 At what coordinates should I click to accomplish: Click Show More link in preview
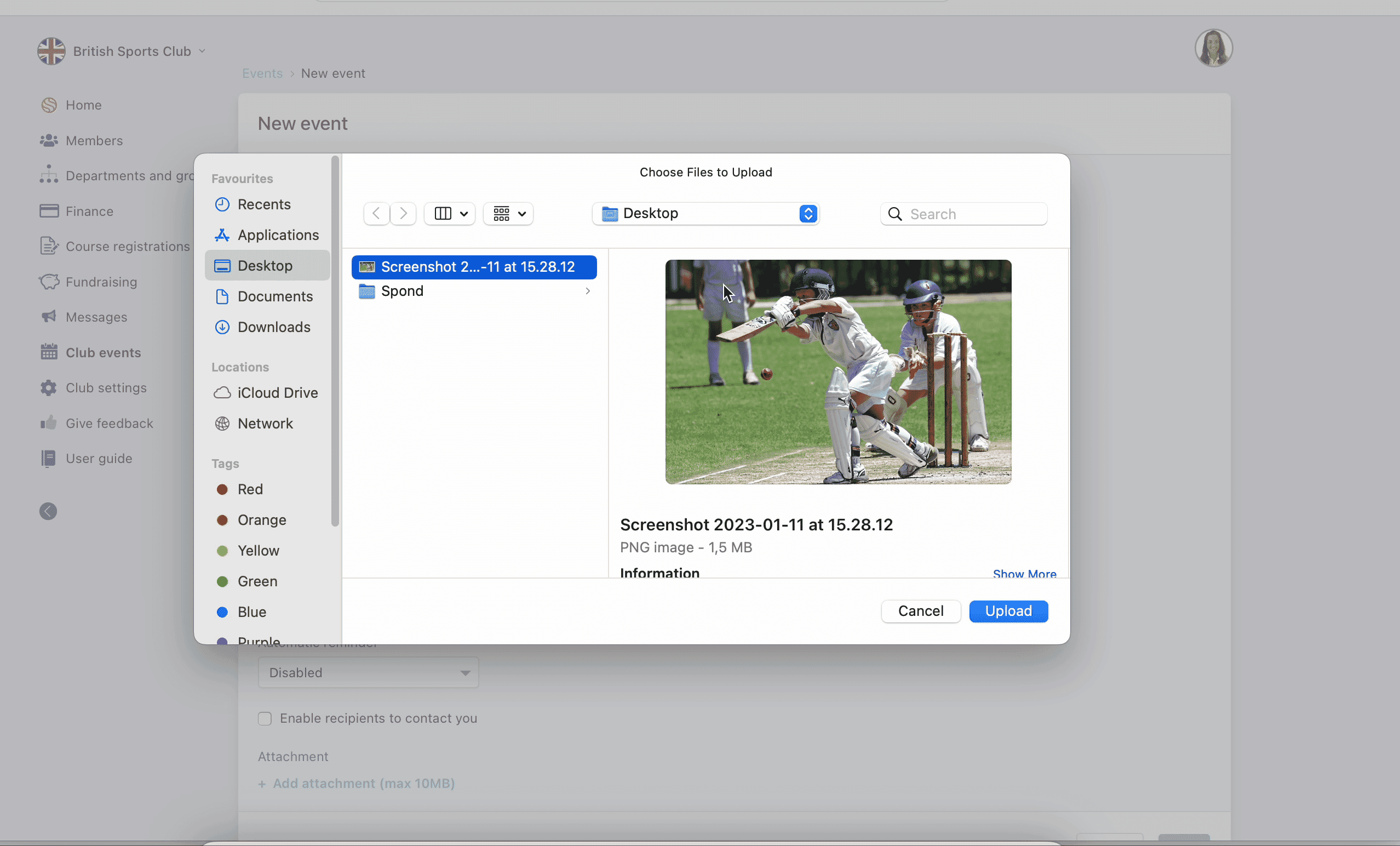(1024, 573)
